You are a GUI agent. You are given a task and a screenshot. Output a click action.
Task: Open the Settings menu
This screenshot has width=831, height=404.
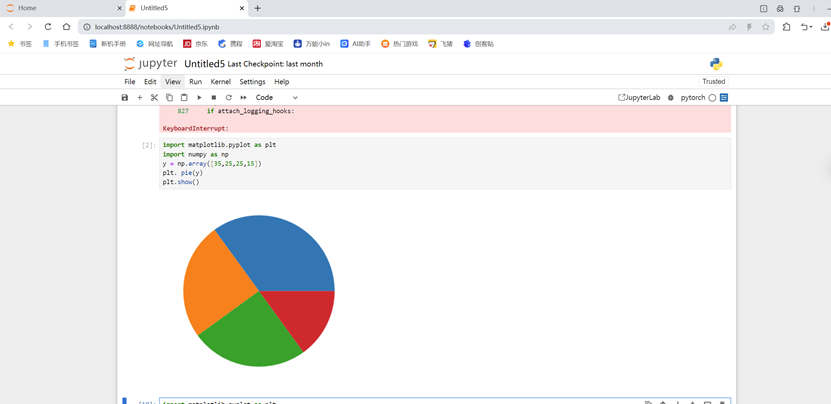tap(252, 82)
